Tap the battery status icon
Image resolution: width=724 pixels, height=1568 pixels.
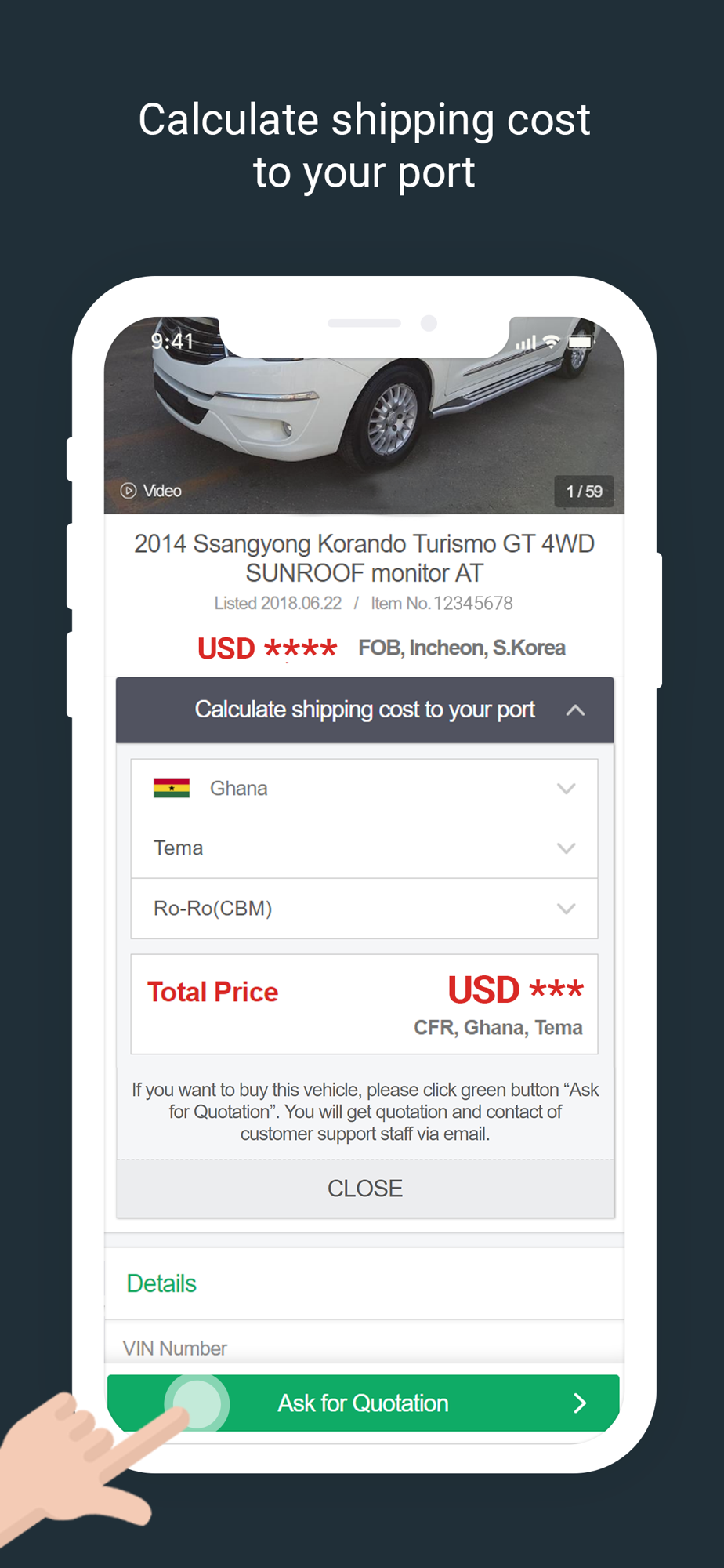581,341
